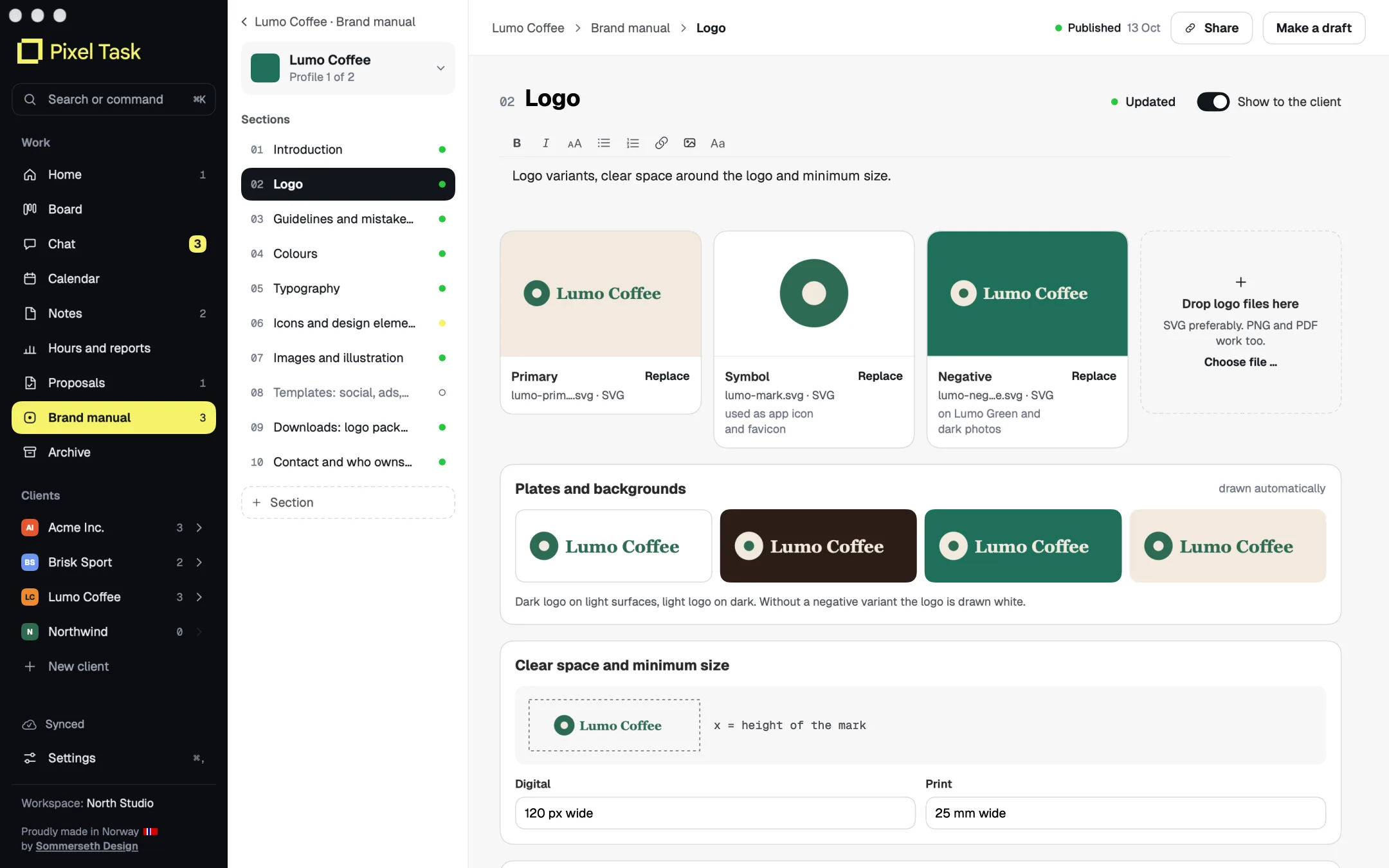
Task: Insert a numbered list
Action: (633, 143)
